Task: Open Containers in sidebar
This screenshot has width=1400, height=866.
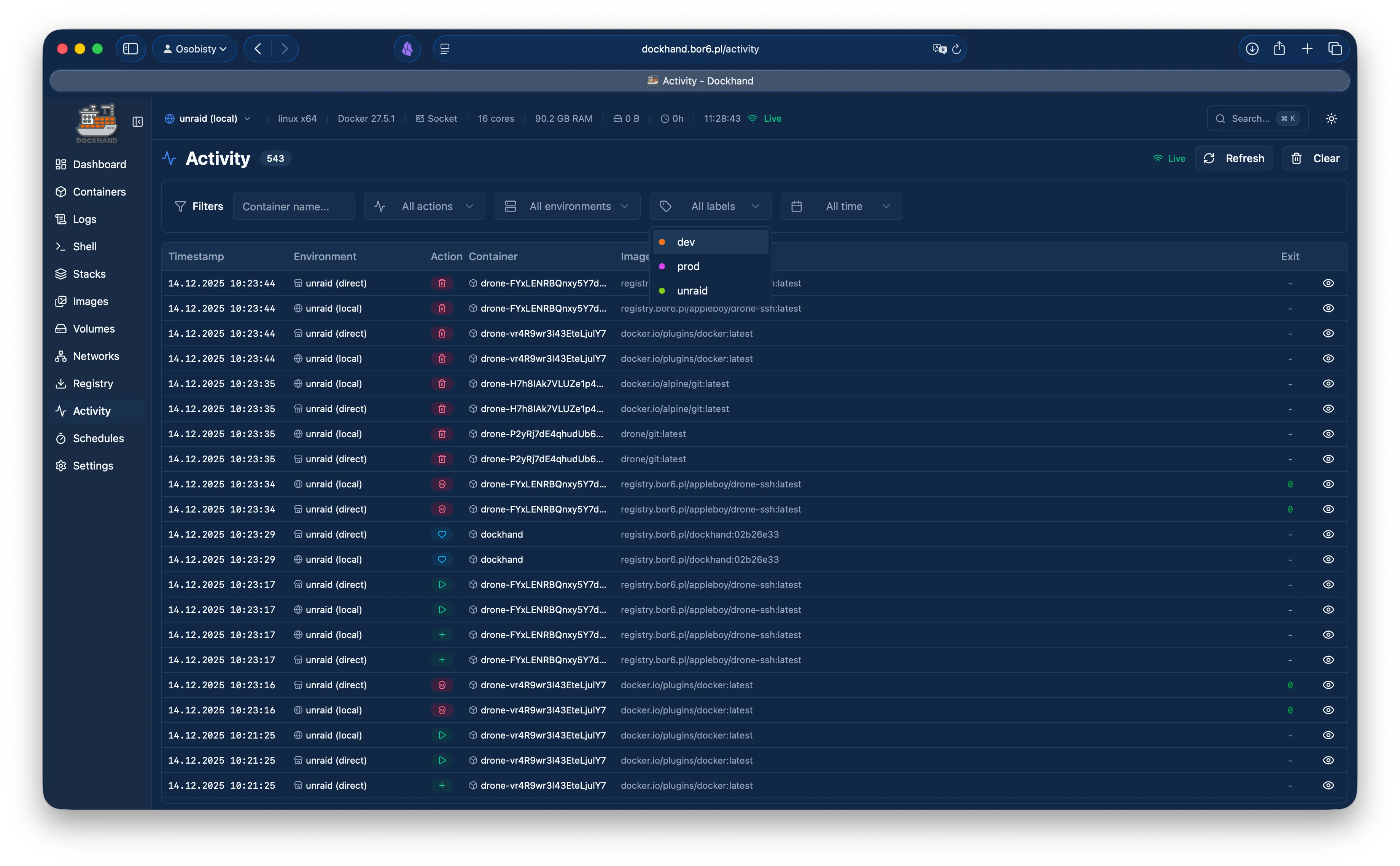Action: pos(99,192)
